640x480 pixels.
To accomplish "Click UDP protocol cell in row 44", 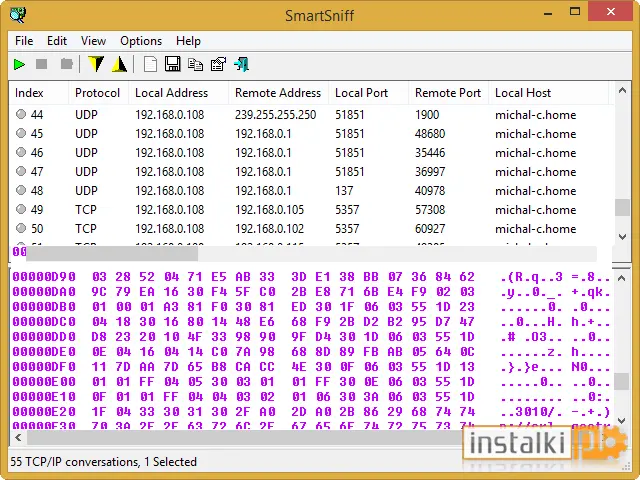I will click(x=86, y=115).
